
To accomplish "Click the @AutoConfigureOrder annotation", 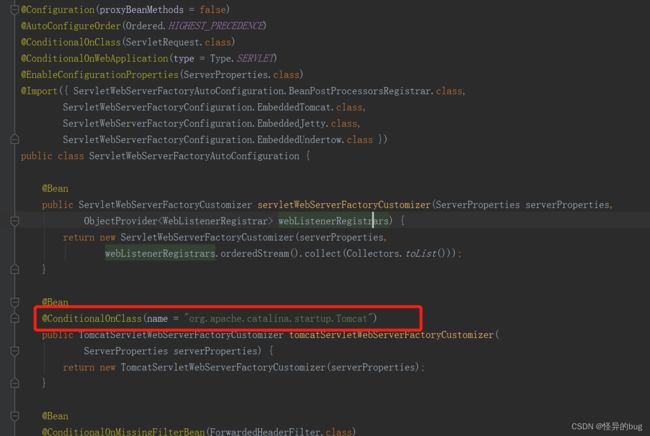I will pyautogui.click(x=70, y=26).
